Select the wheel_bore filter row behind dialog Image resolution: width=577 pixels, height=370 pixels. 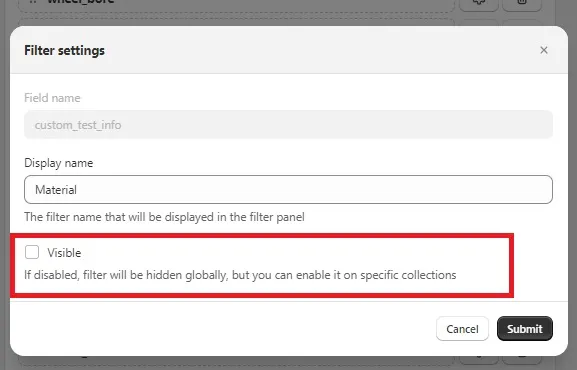click(236, 4)
